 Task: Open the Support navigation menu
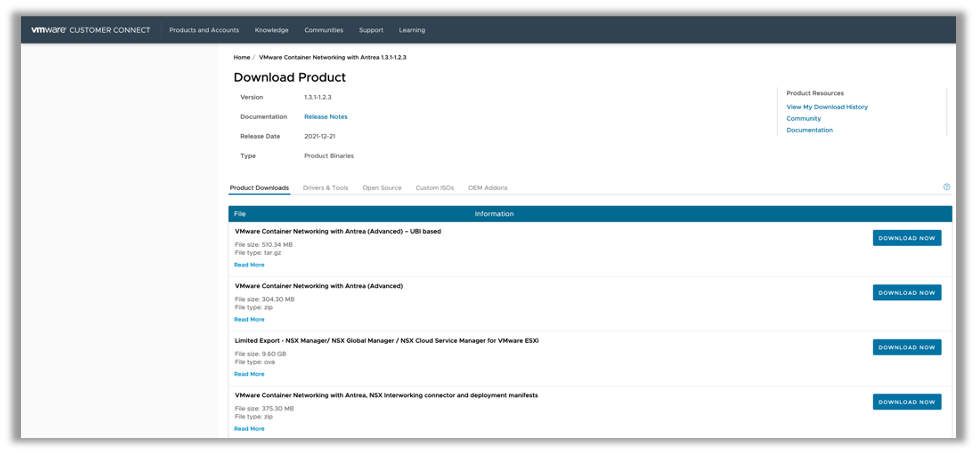click(371, 30)
